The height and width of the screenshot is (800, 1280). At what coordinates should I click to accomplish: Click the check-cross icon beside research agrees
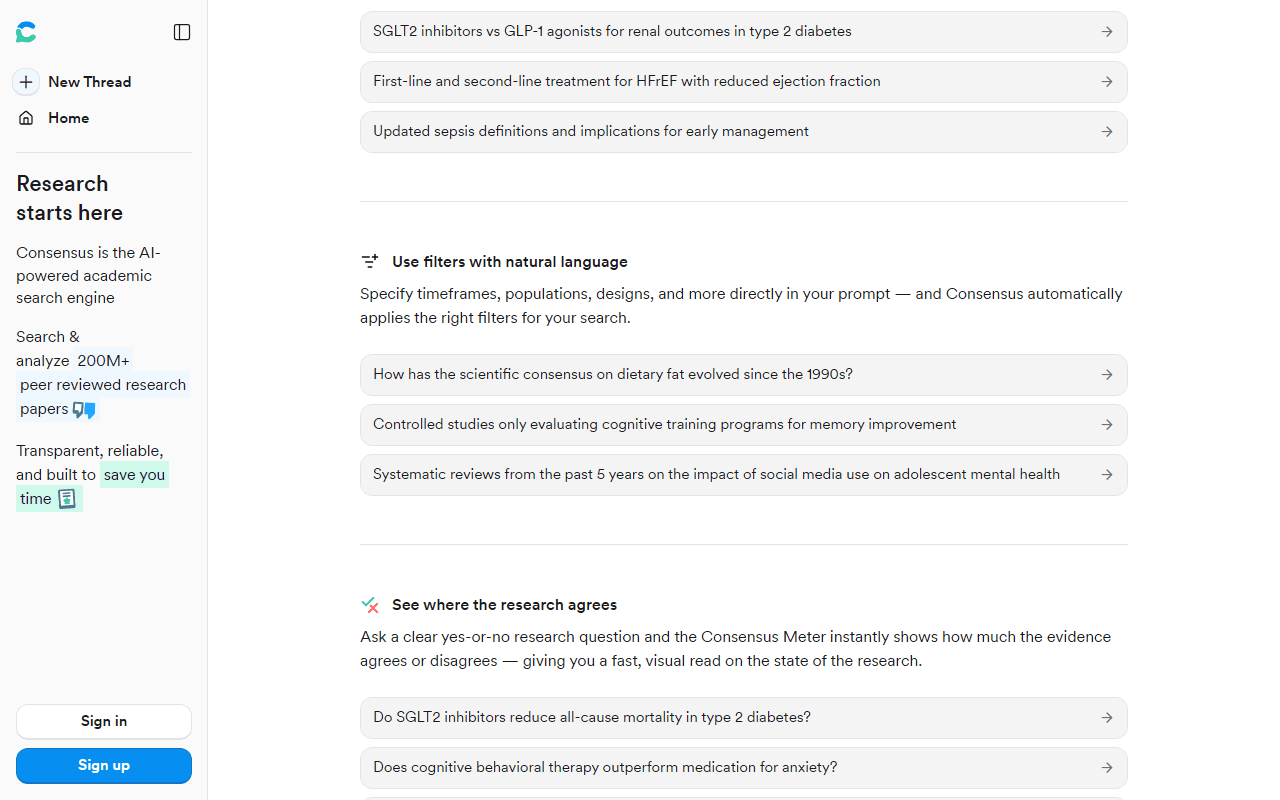tap(370, 604)
